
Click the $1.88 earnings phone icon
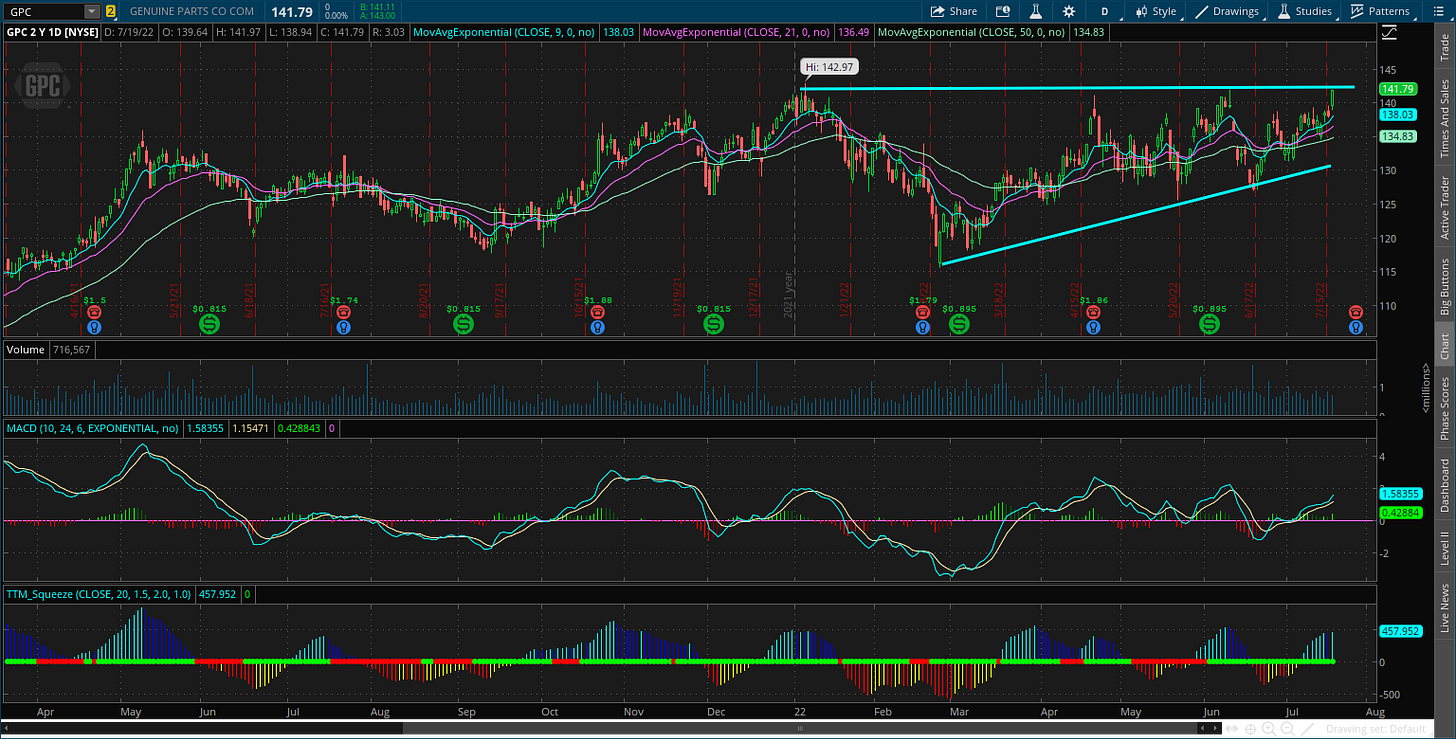point(597,312)
